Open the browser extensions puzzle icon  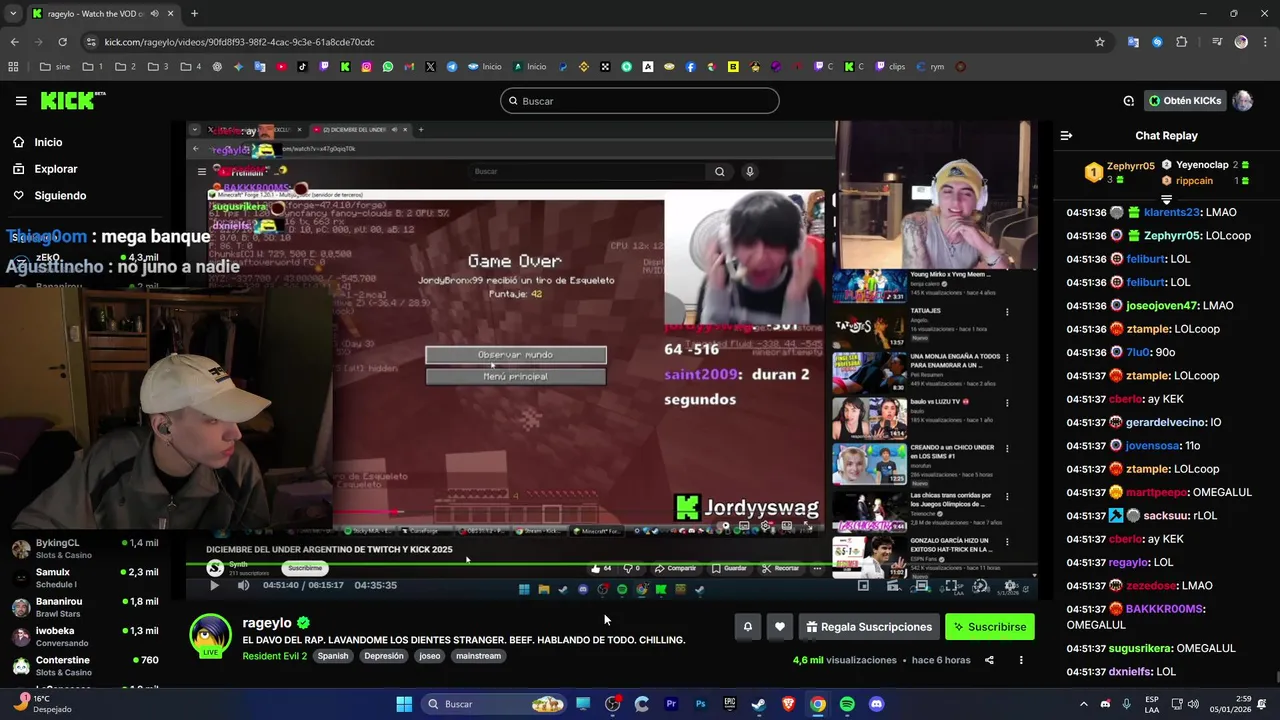(1182, 42)
